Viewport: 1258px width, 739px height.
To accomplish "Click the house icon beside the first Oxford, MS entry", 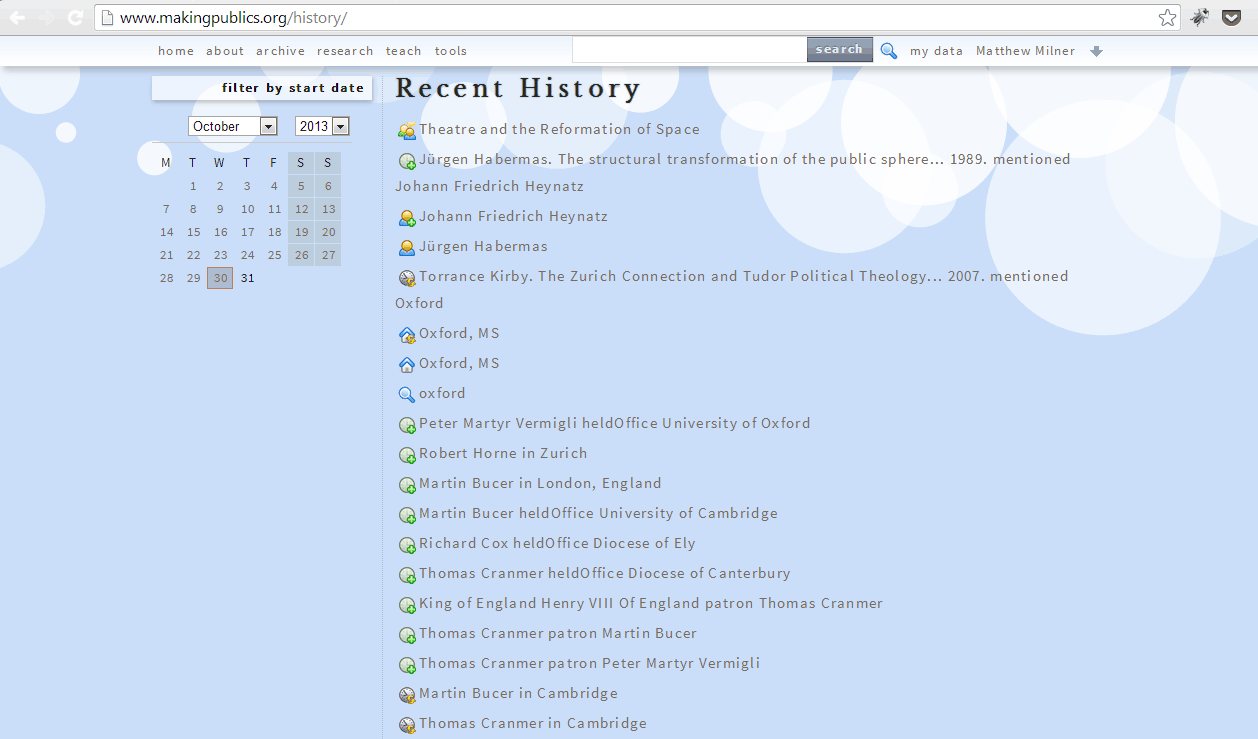I will click(x=407, y=335).
